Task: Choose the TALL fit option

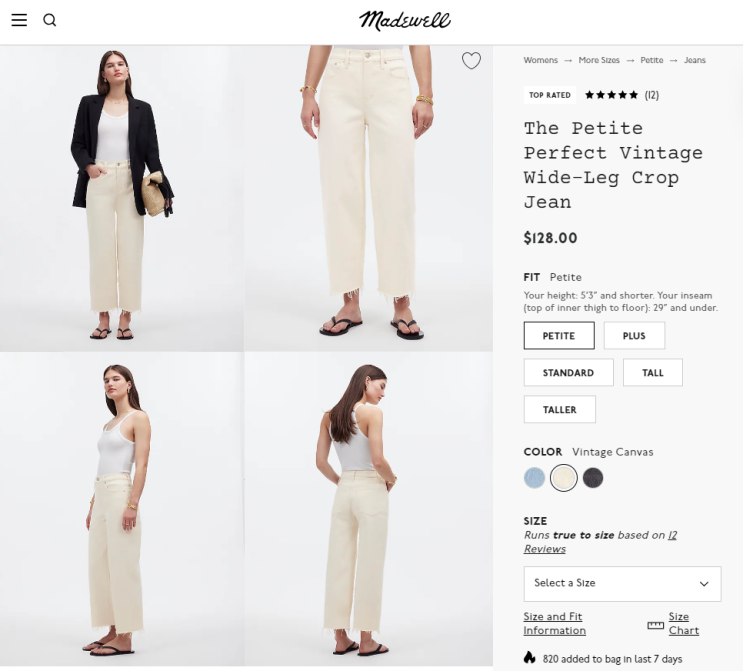Action: (652, 372)
